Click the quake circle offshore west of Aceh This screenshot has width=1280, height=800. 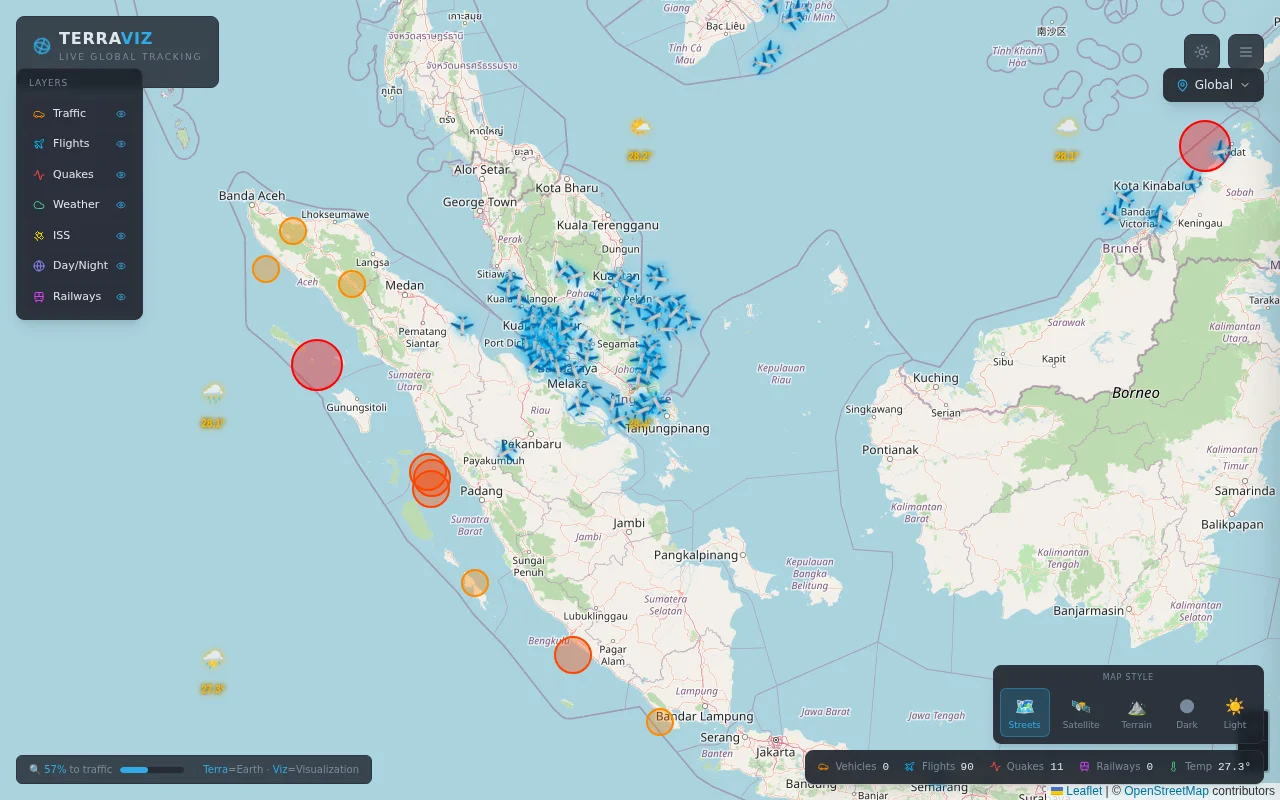266,269
